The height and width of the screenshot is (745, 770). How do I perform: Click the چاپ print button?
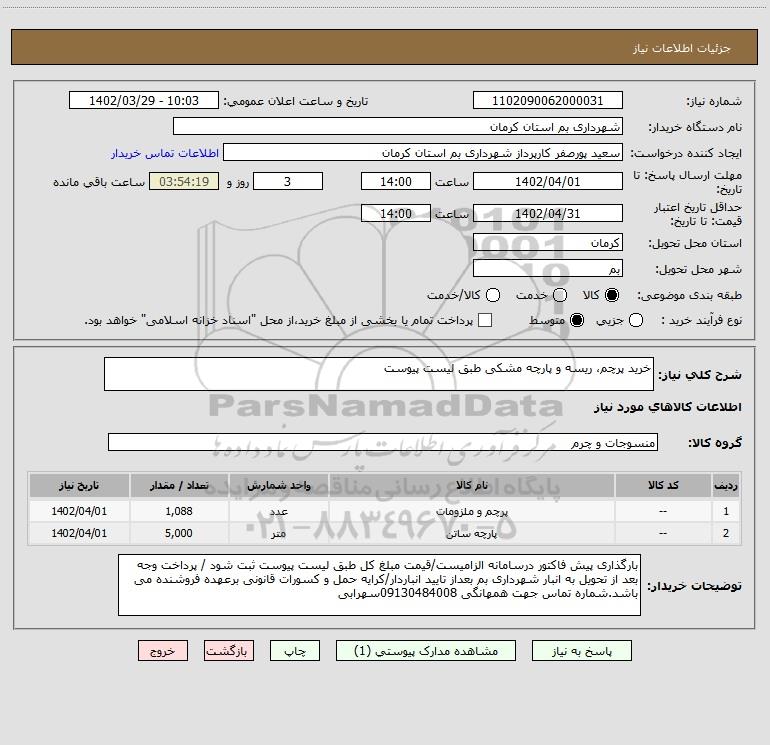(x=295, y=651)
